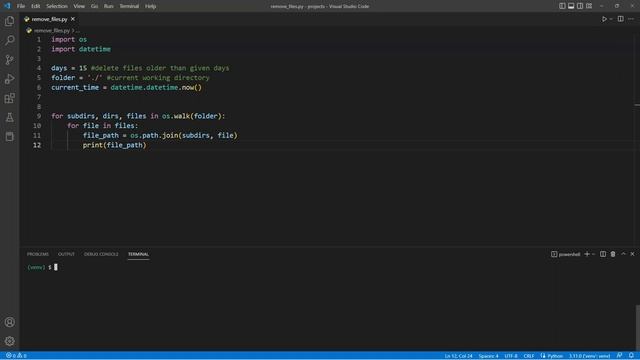
Task: Click the terminal vertical scrollbar
Action: point(638,327)
